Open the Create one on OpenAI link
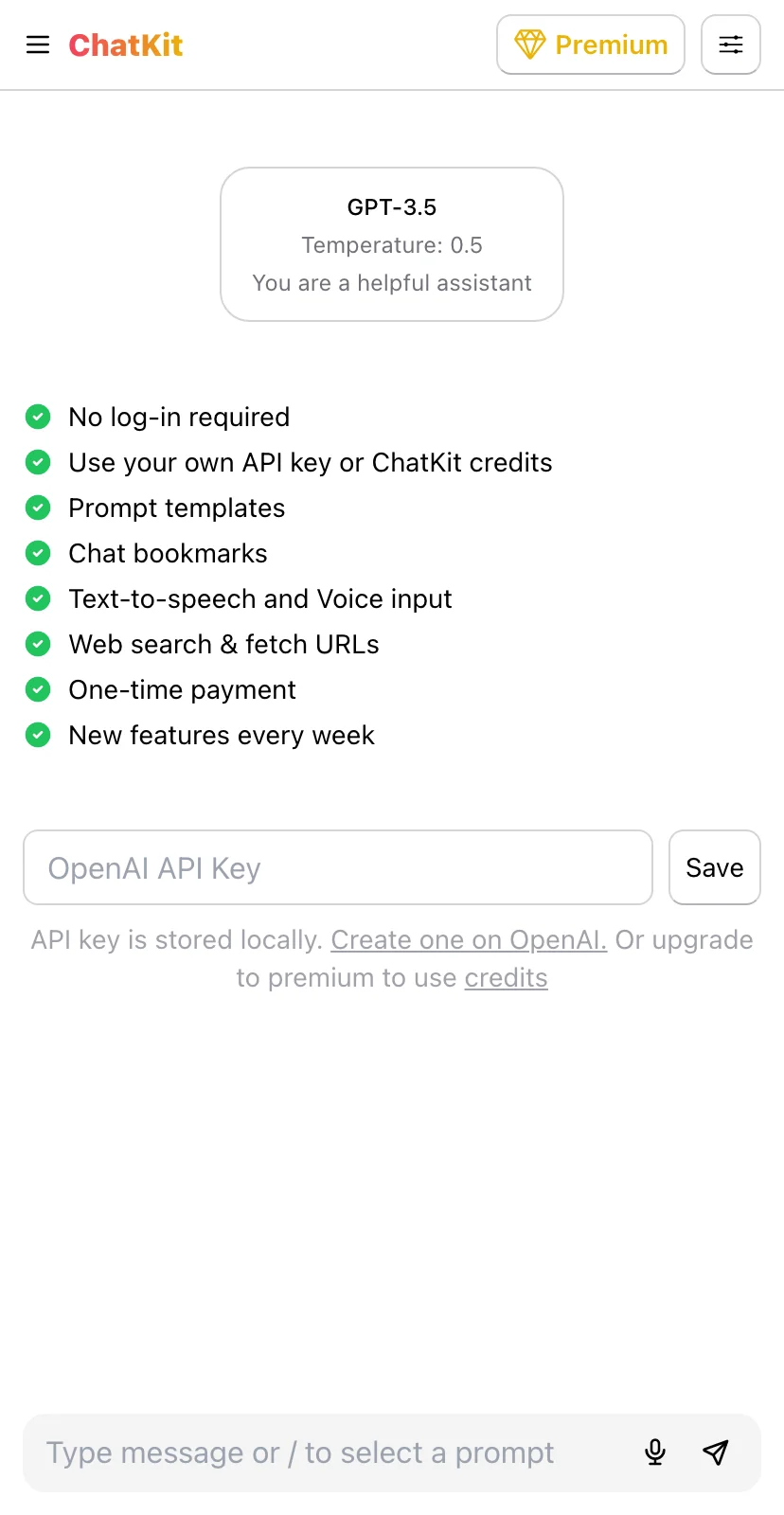 [469, 939]
